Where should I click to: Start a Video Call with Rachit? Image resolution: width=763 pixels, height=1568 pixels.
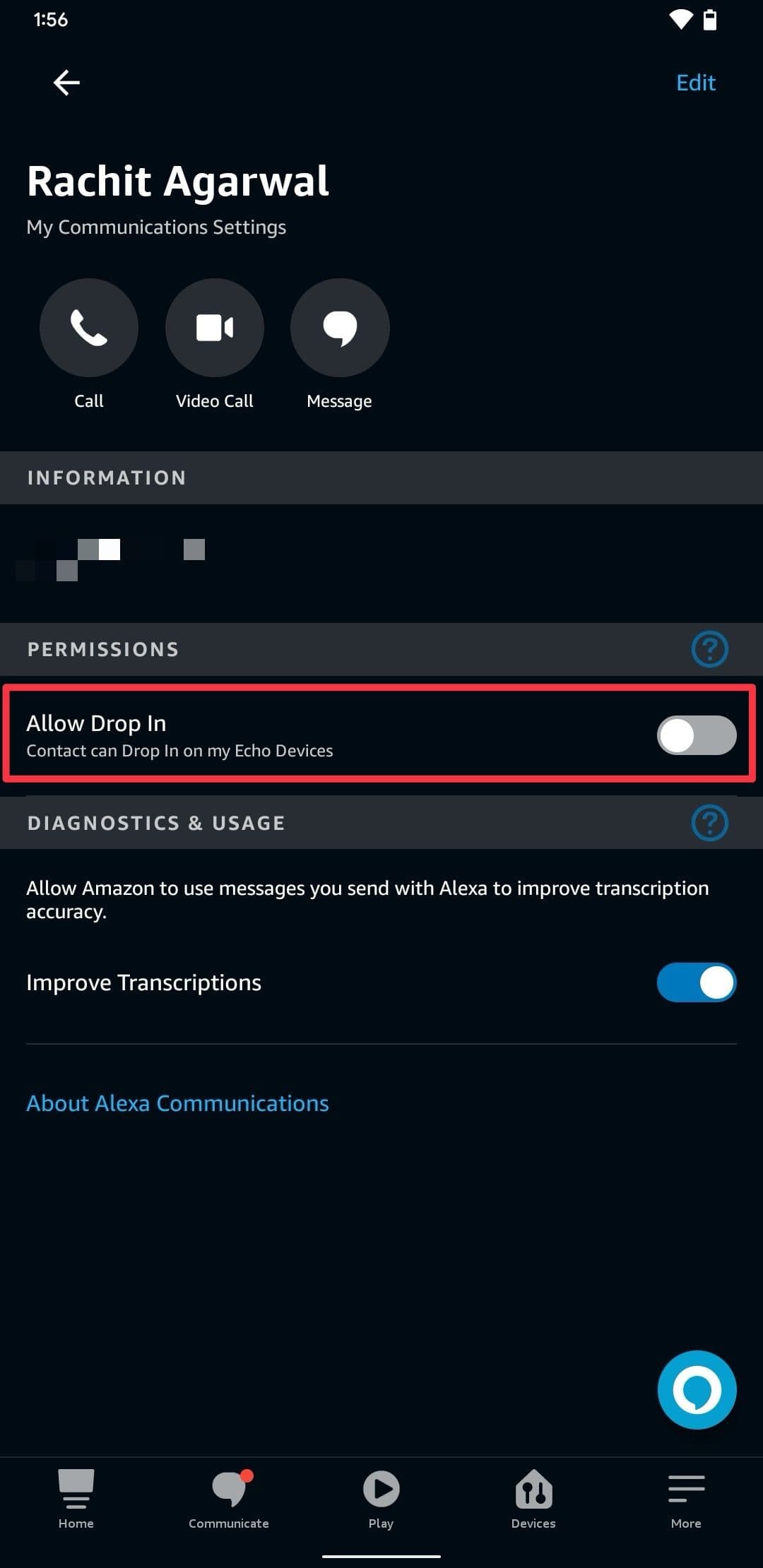[x=214, y=327]
